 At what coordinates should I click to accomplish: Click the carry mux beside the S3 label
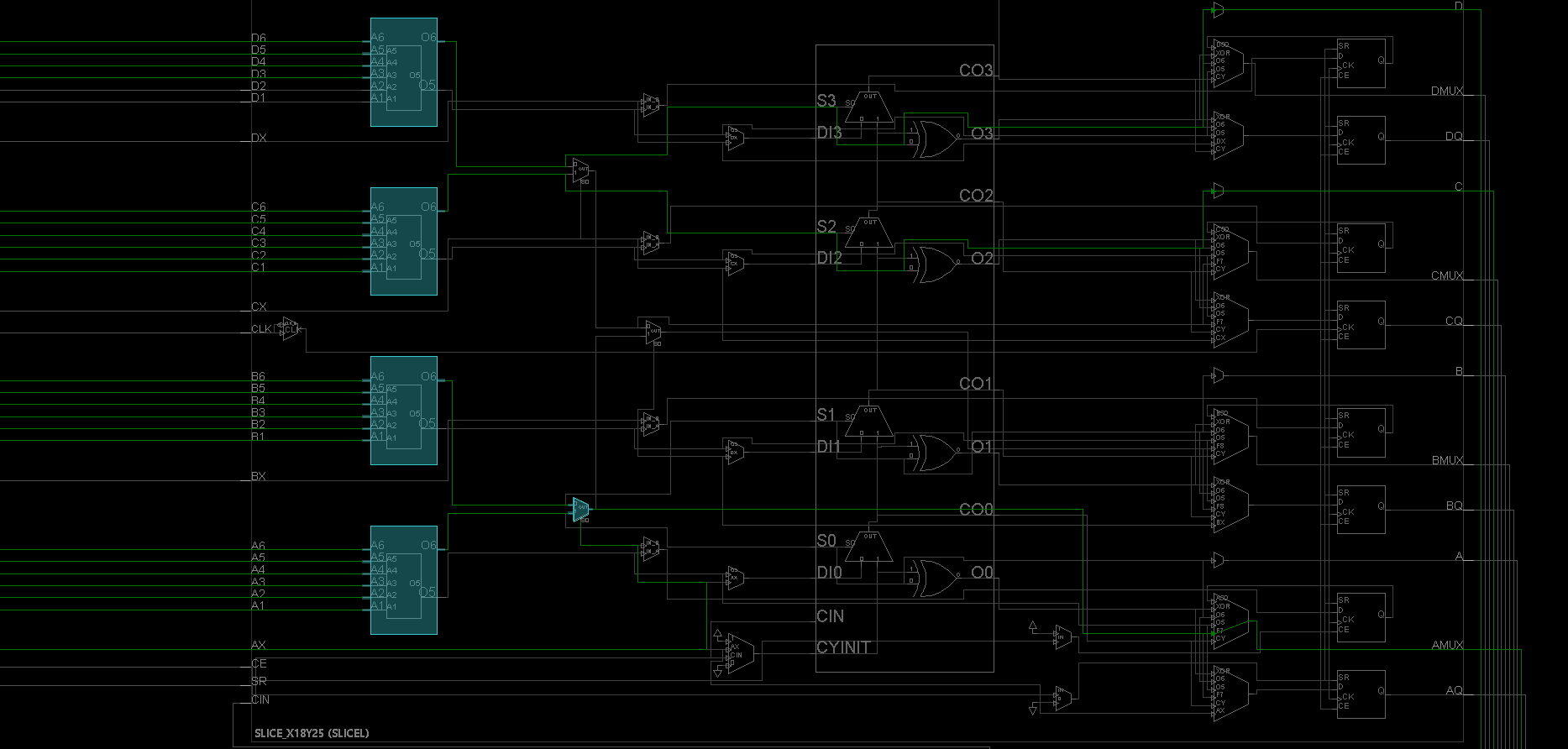pos(869,107)
